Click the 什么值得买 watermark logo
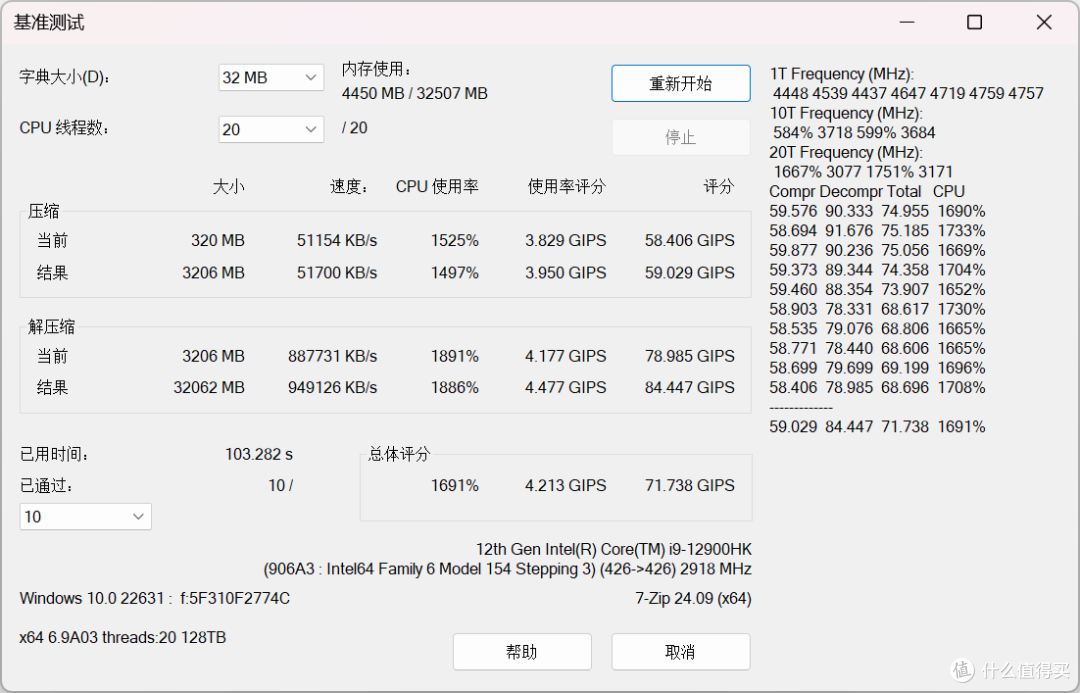The width and height of the screenshot is (1080, 693). pyautogui.click(x=1008, y=669)
